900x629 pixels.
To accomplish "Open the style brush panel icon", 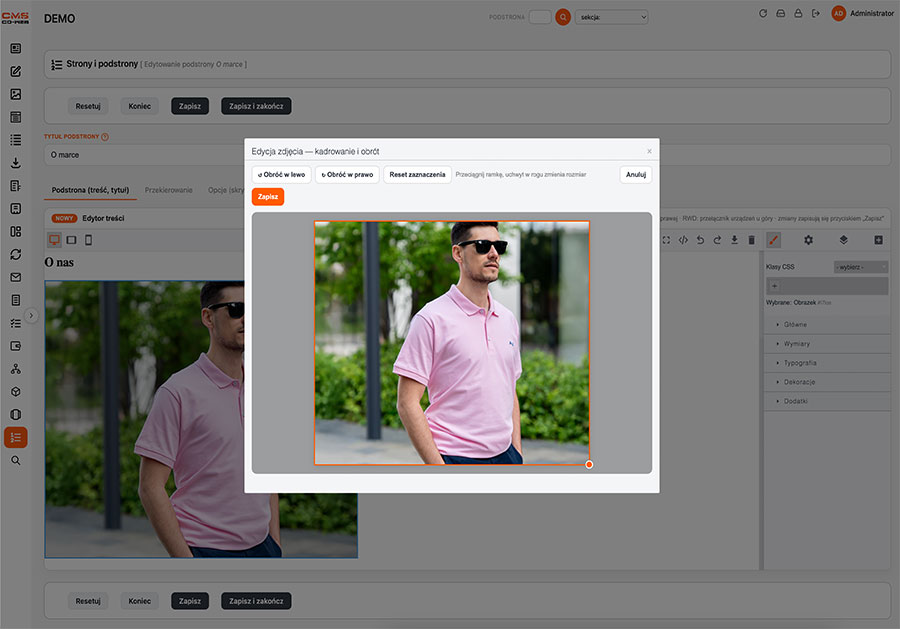I will pos(774,240).
